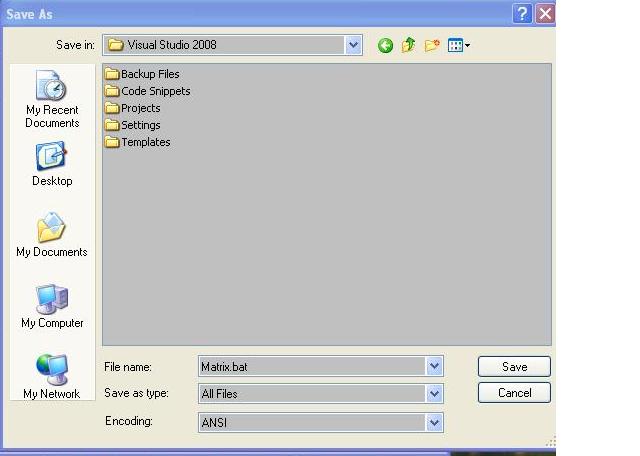Click the Save button
Image resolution: width=640 pixels, height=456 pixels.
(x=514, y=367)
